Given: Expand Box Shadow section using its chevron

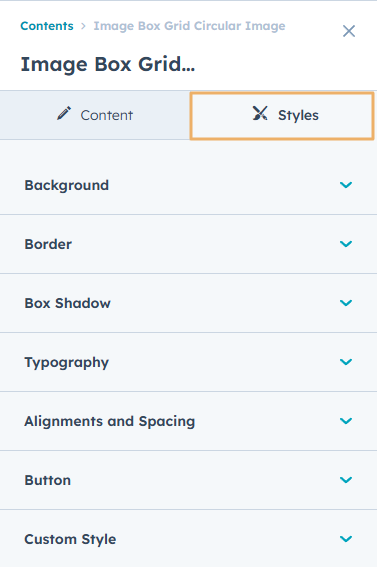Looking at the screenshot, I should click(x=346, y=303).
